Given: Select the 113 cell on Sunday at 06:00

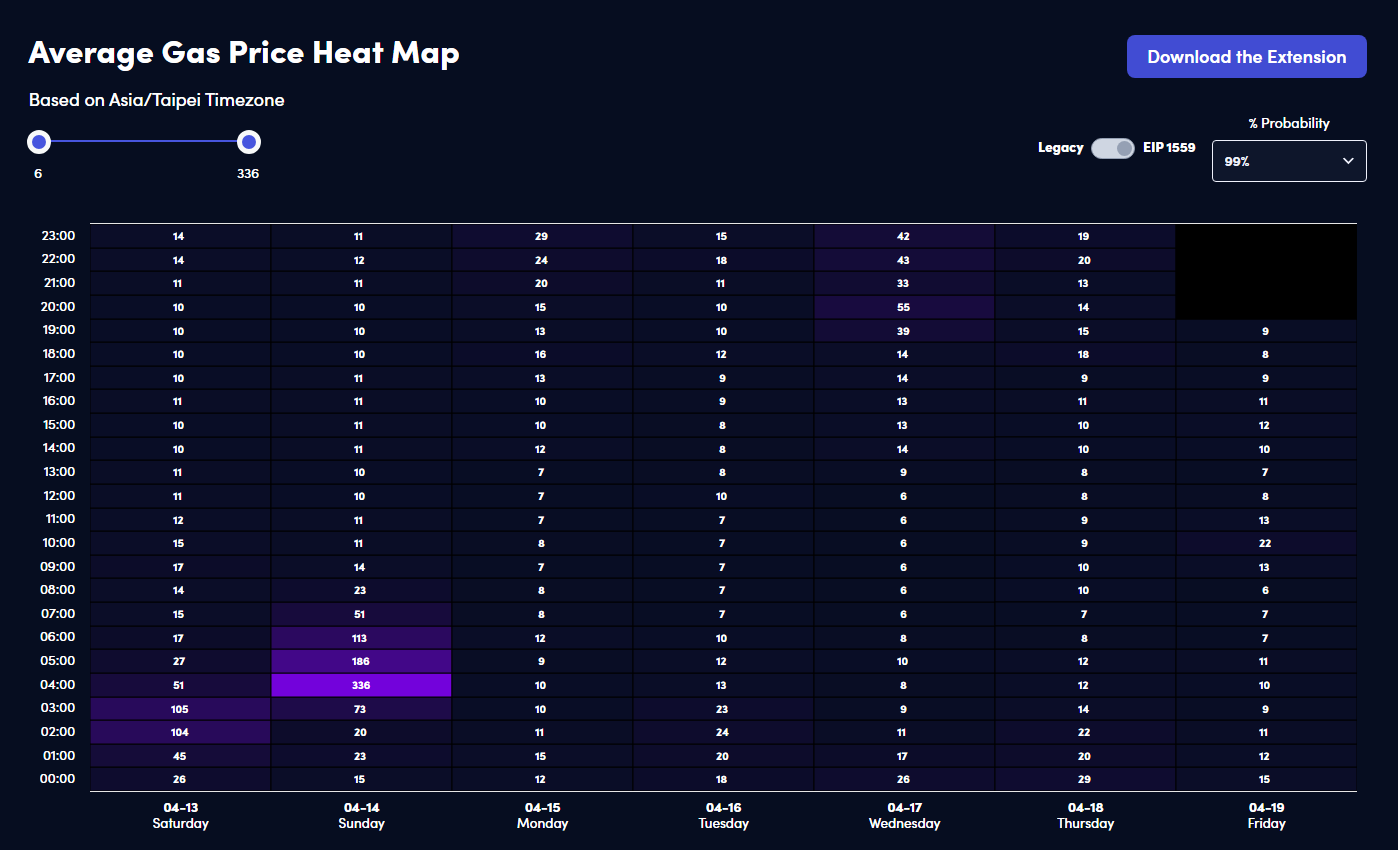Looking at the screenshot, I should pos(360,638).
